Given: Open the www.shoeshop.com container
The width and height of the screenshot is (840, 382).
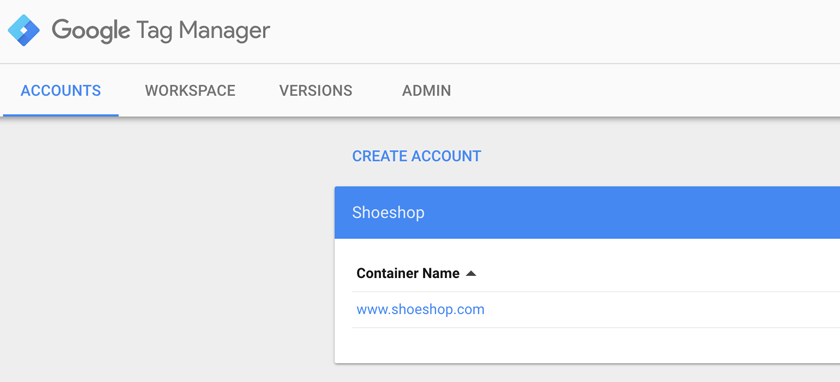Looking at the screenshot, I should tap(421, 309).
